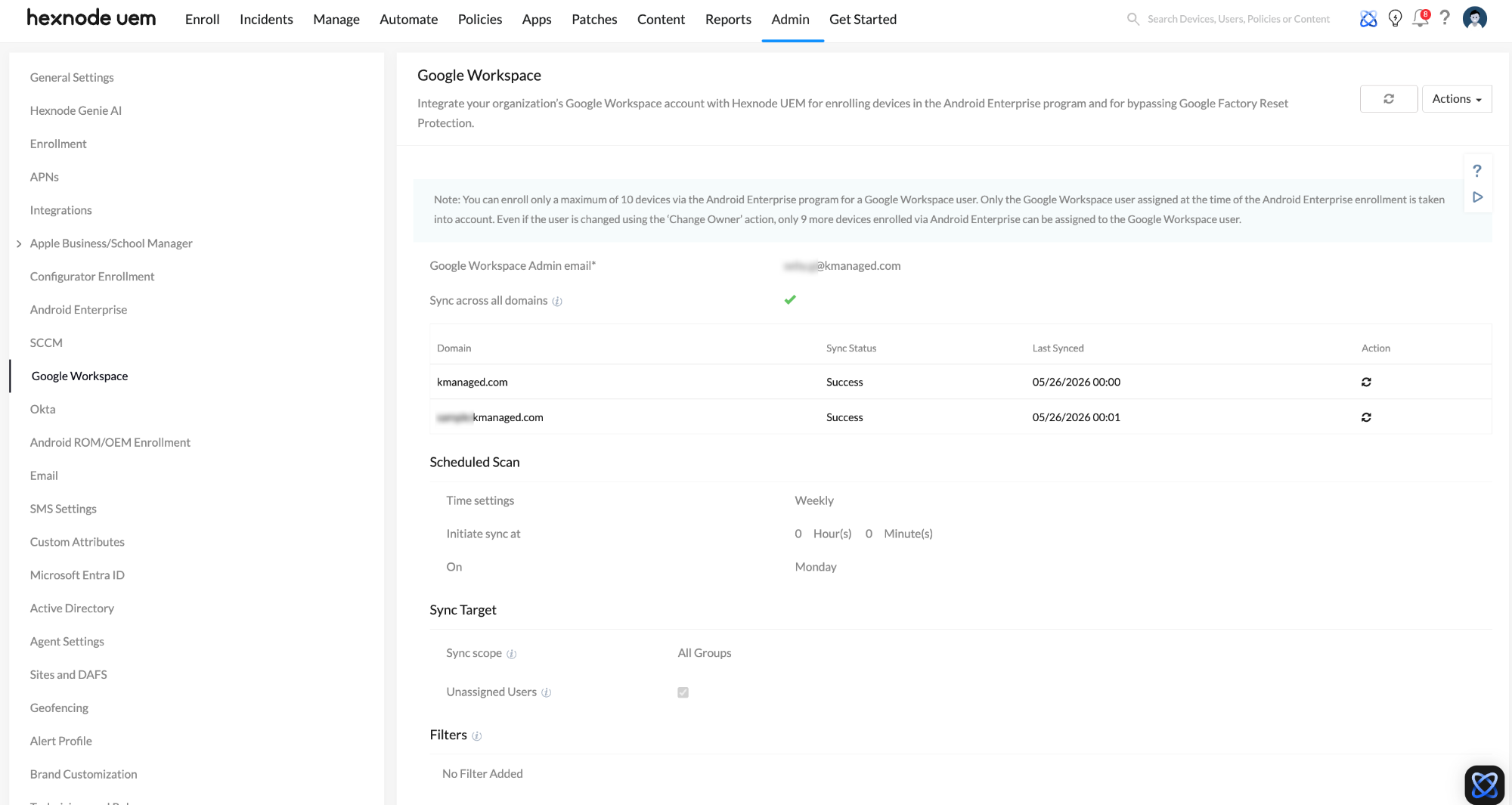1512x805 pixels.
Task: Open Hexnode Genie AI settings
Action: tap(76, 110)
